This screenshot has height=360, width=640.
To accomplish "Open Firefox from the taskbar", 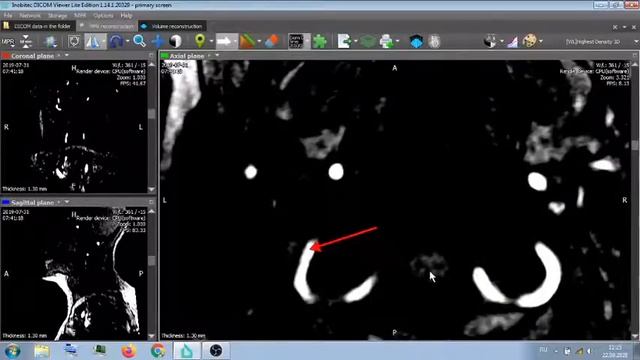I will tap(129, 351).
